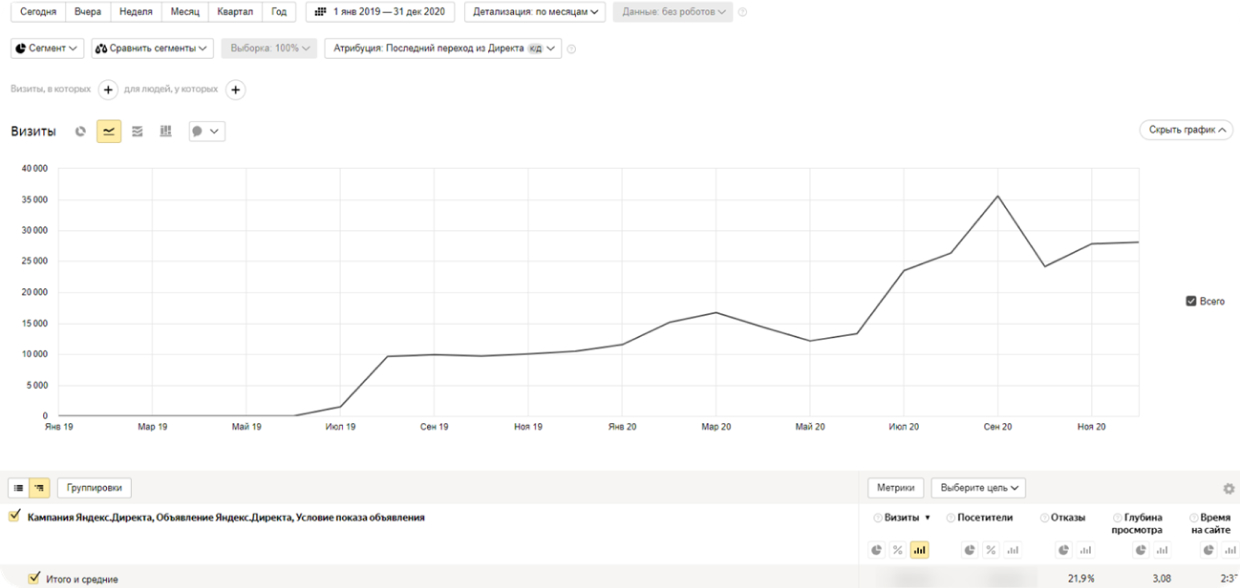Open table settings gear
1240x588 pixels.
click(1228, 489)
